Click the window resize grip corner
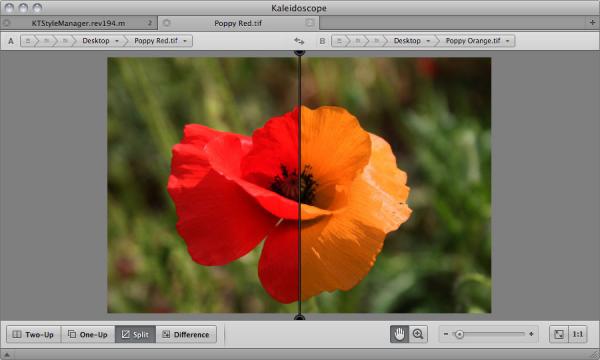This screenshot has width=600, height=360. pyautogui.click(x=595, y=355)
